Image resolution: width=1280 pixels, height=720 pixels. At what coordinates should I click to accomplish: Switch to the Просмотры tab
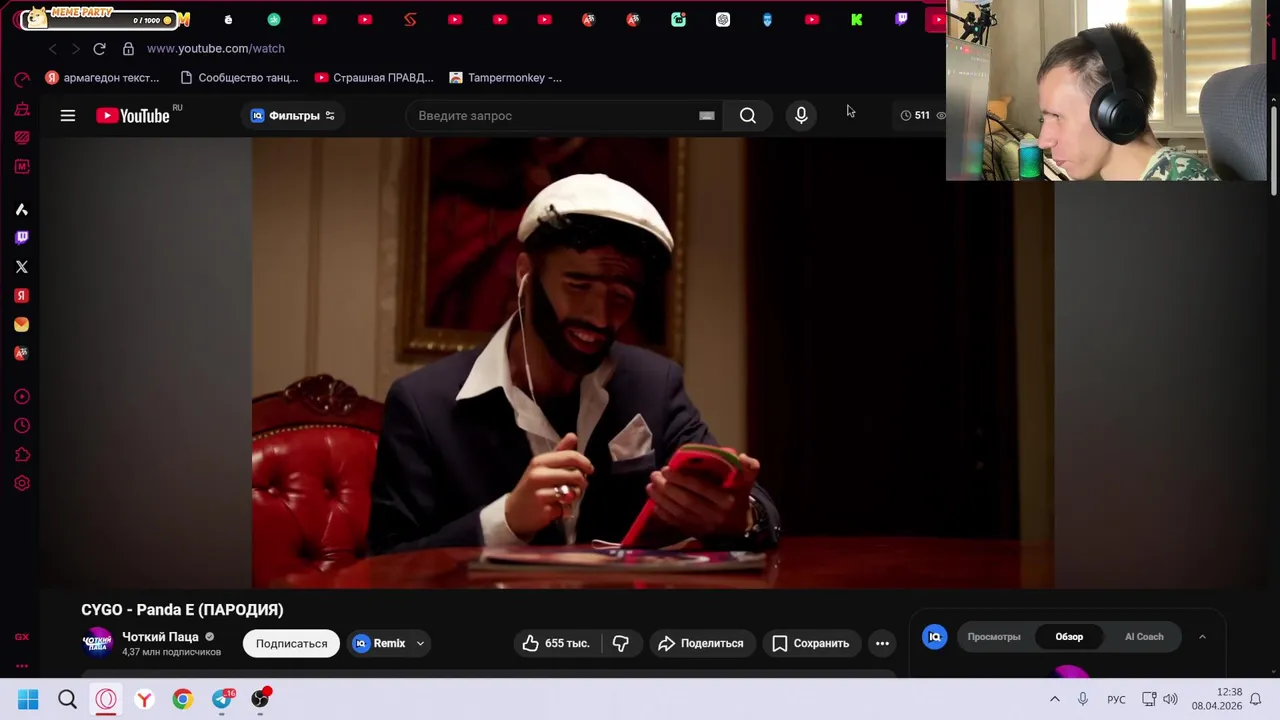[994, 637]
